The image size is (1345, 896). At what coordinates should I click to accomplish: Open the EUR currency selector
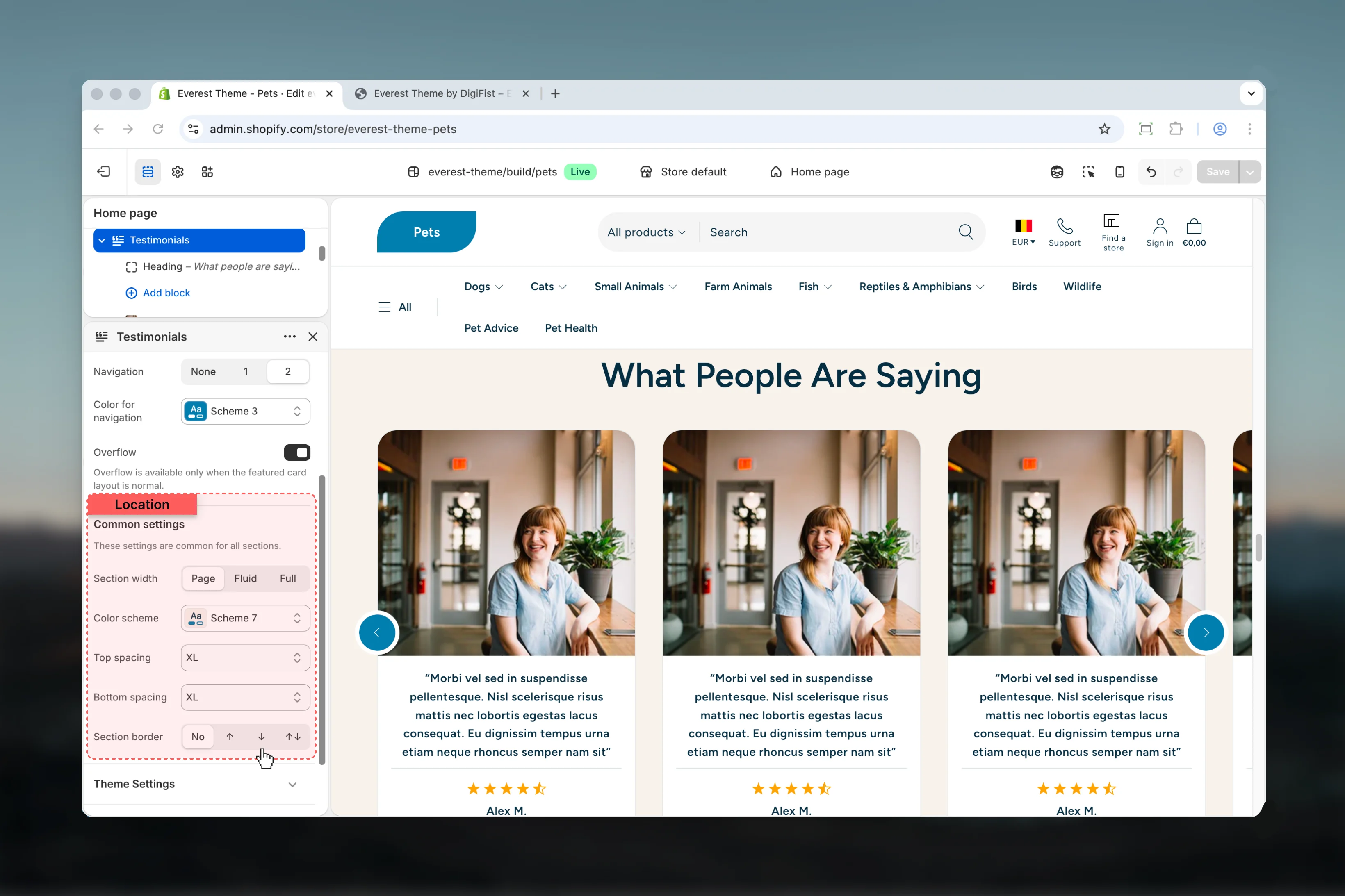click(1023, 232)
